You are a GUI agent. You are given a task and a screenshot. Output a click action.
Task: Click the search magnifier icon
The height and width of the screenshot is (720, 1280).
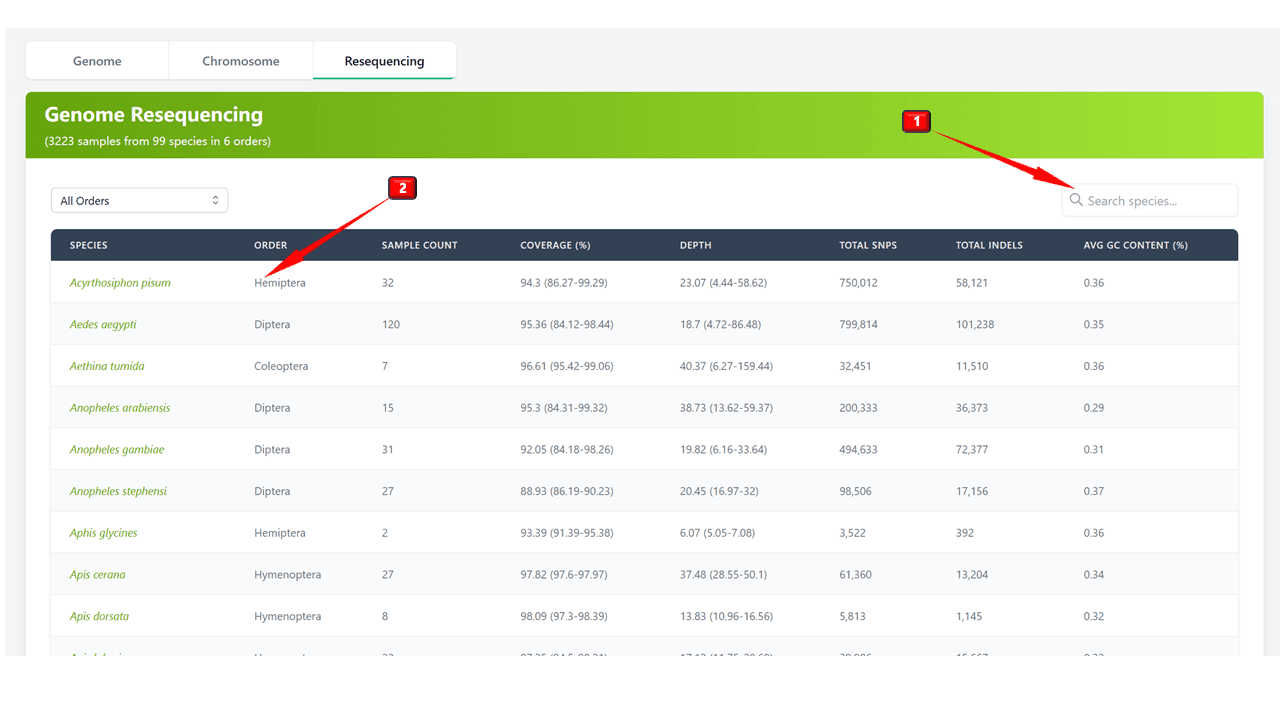[x=1076, y=200]
